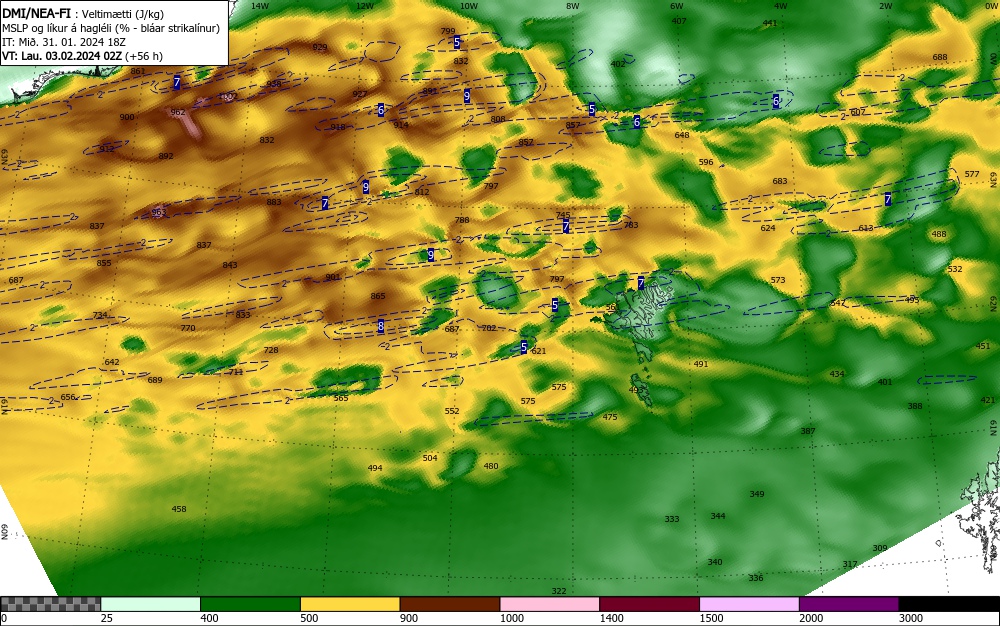1000x626 pixels.
Task: Click the map value 387
Action: click(x=808, y=431)
